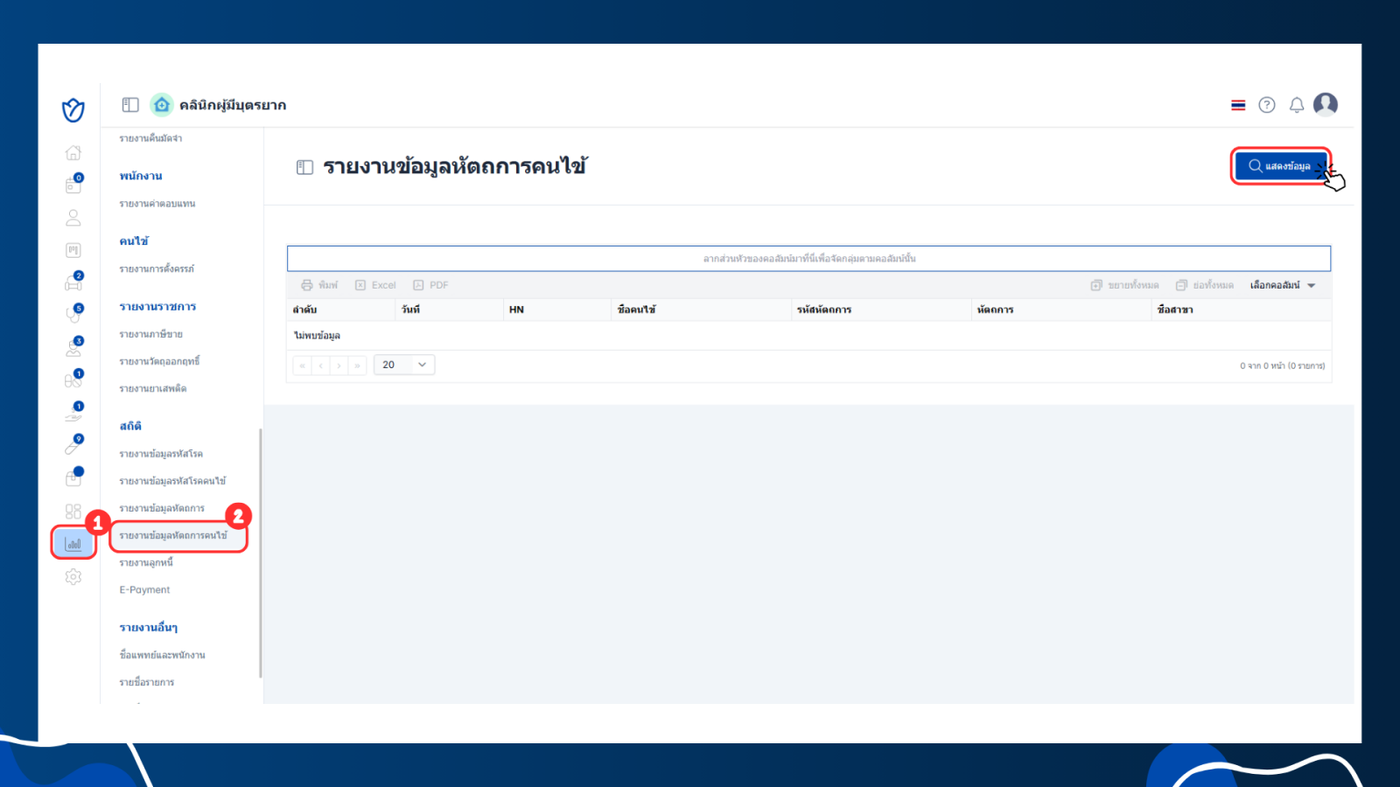Open the bar-chart reports icon
The height and width of the screenshot is (787, 1400).
[73, 544]
